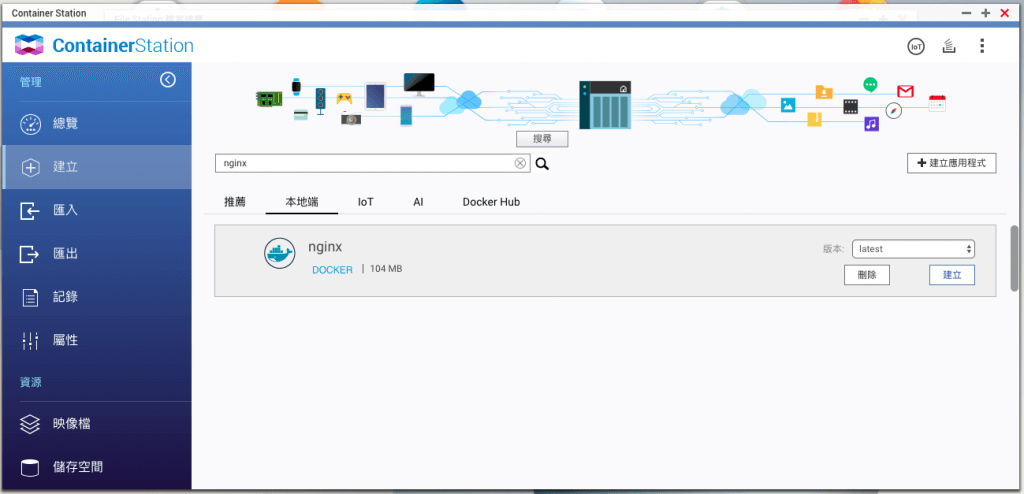
Task: Select the AI tab
Action: (x=418, y=202)
